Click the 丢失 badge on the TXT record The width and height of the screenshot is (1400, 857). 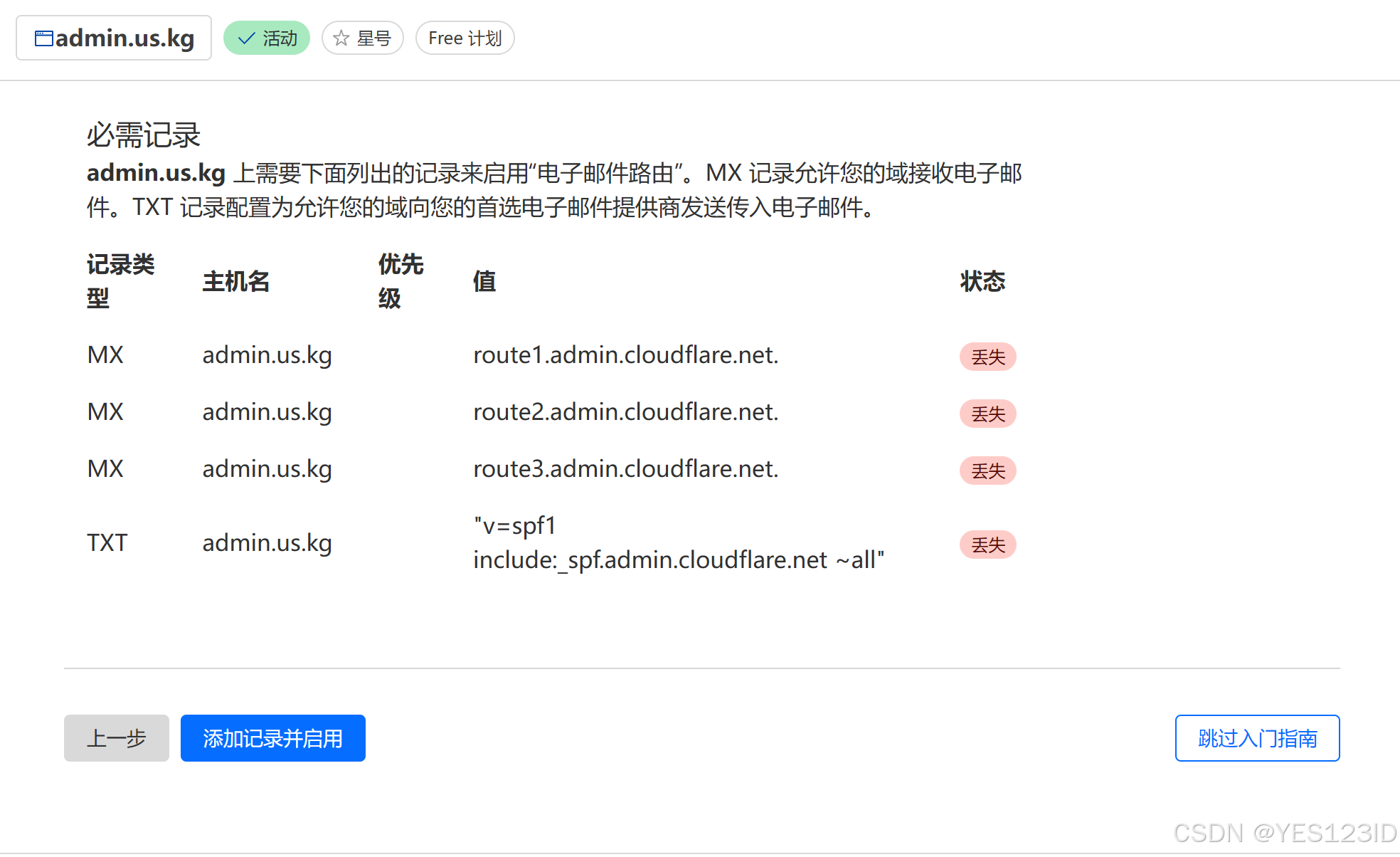(987, 545)
